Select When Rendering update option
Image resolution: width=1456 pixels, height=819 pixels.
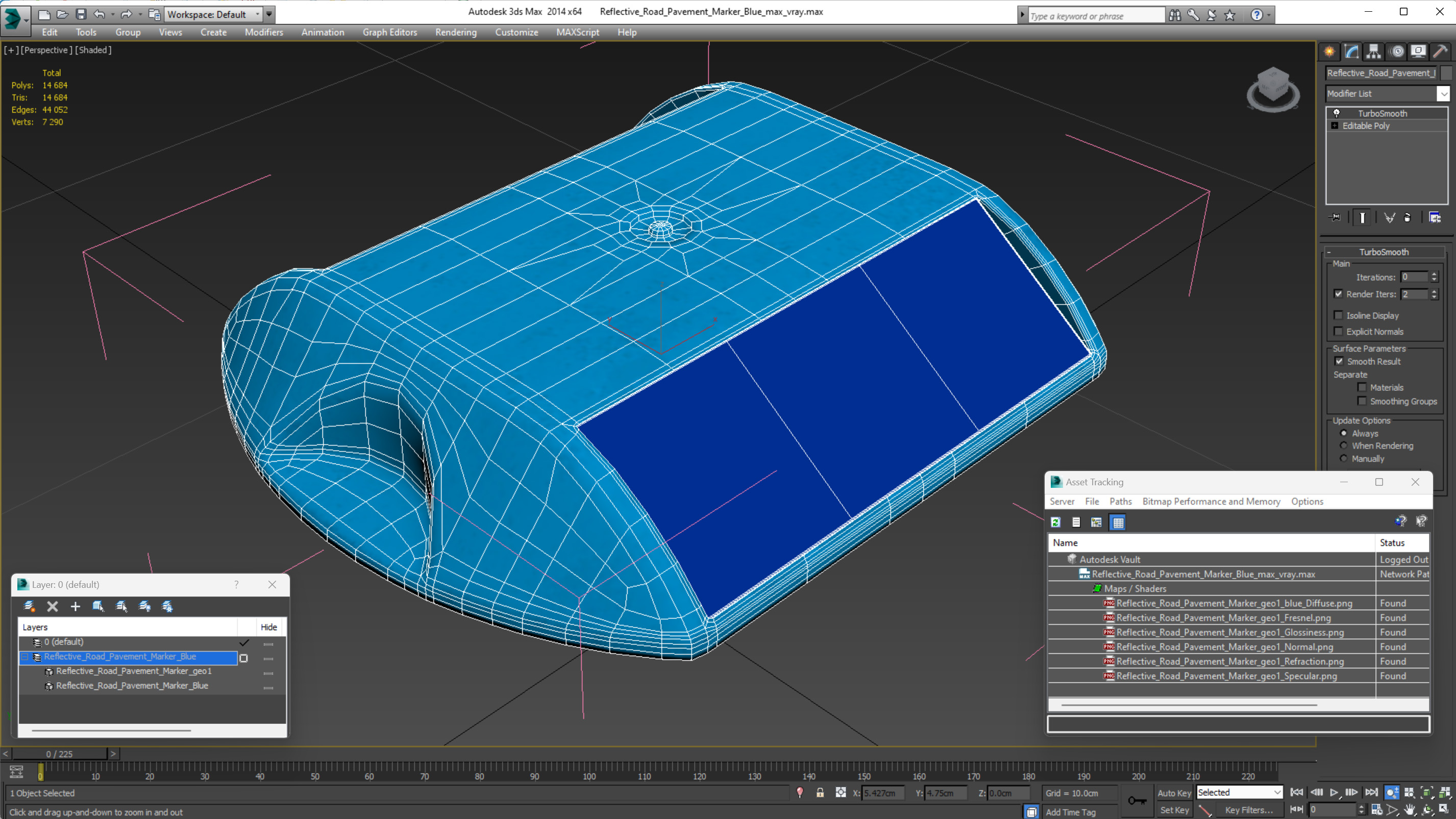1344,445
